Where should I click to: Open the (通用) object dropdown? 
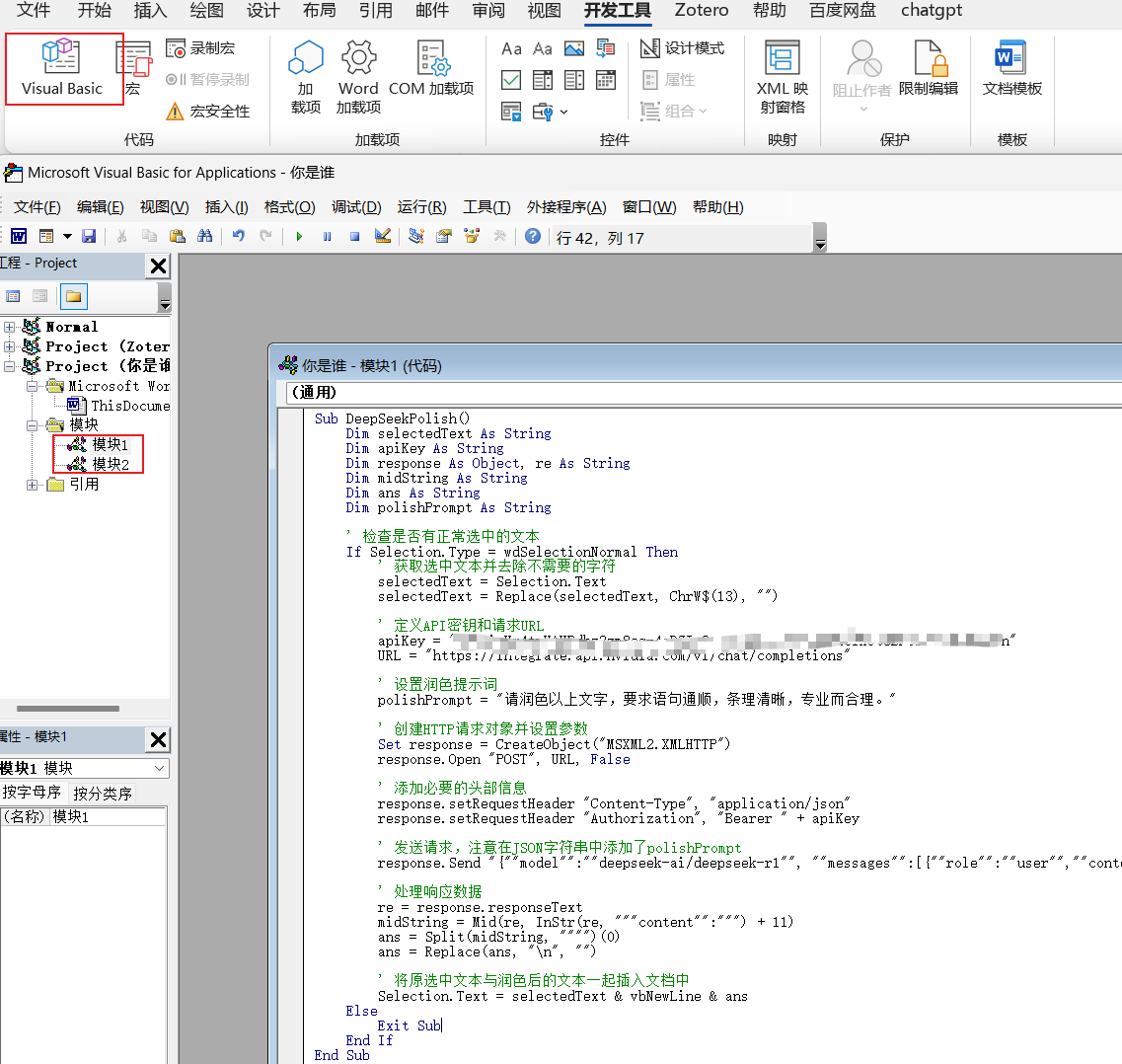pos(705,392)
